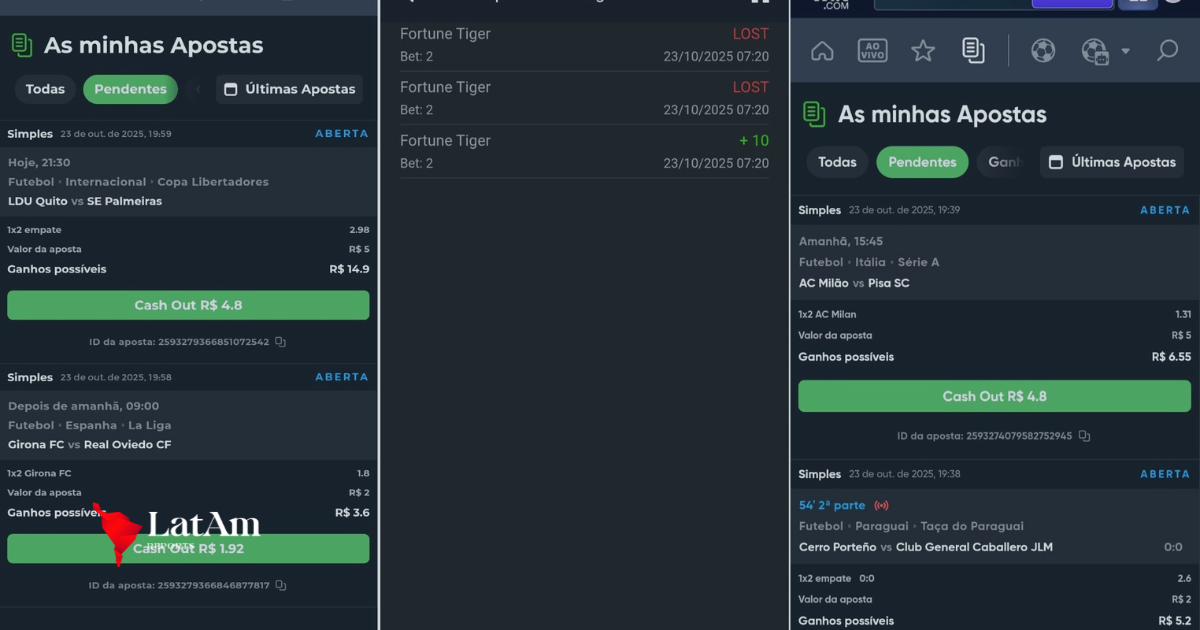The height and width of the screenshot is (630, 1200).
Task: Click the LDU Quito vs SE Palmeiras match
Action: [85, 201]
